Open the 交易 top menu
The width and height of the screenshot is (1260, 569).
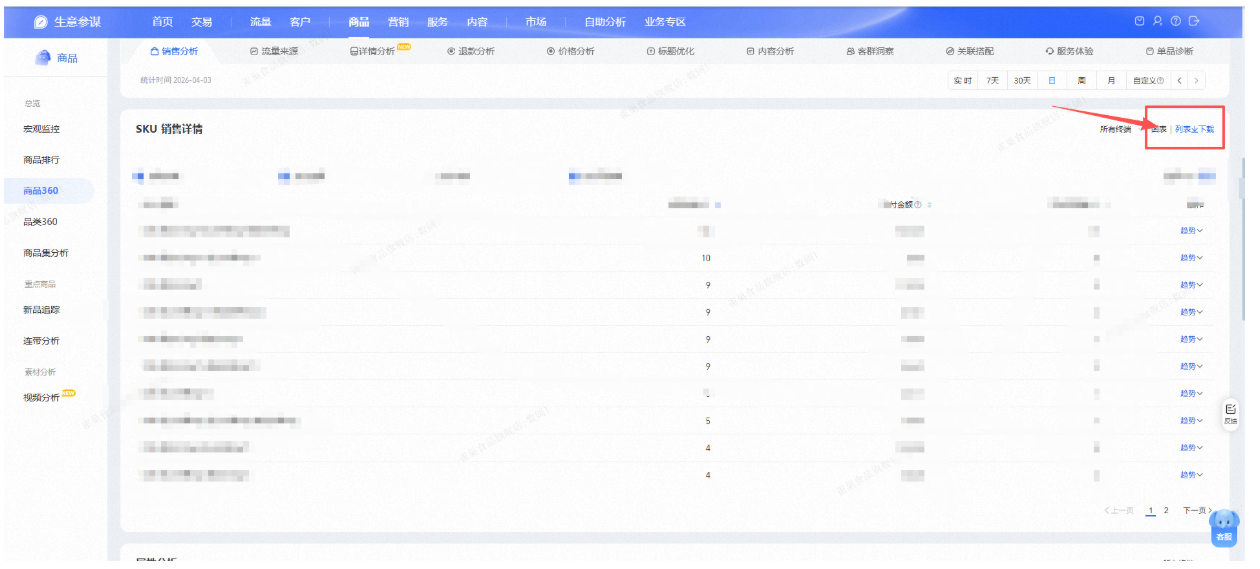pyautogui.click(x=202, y=22)
